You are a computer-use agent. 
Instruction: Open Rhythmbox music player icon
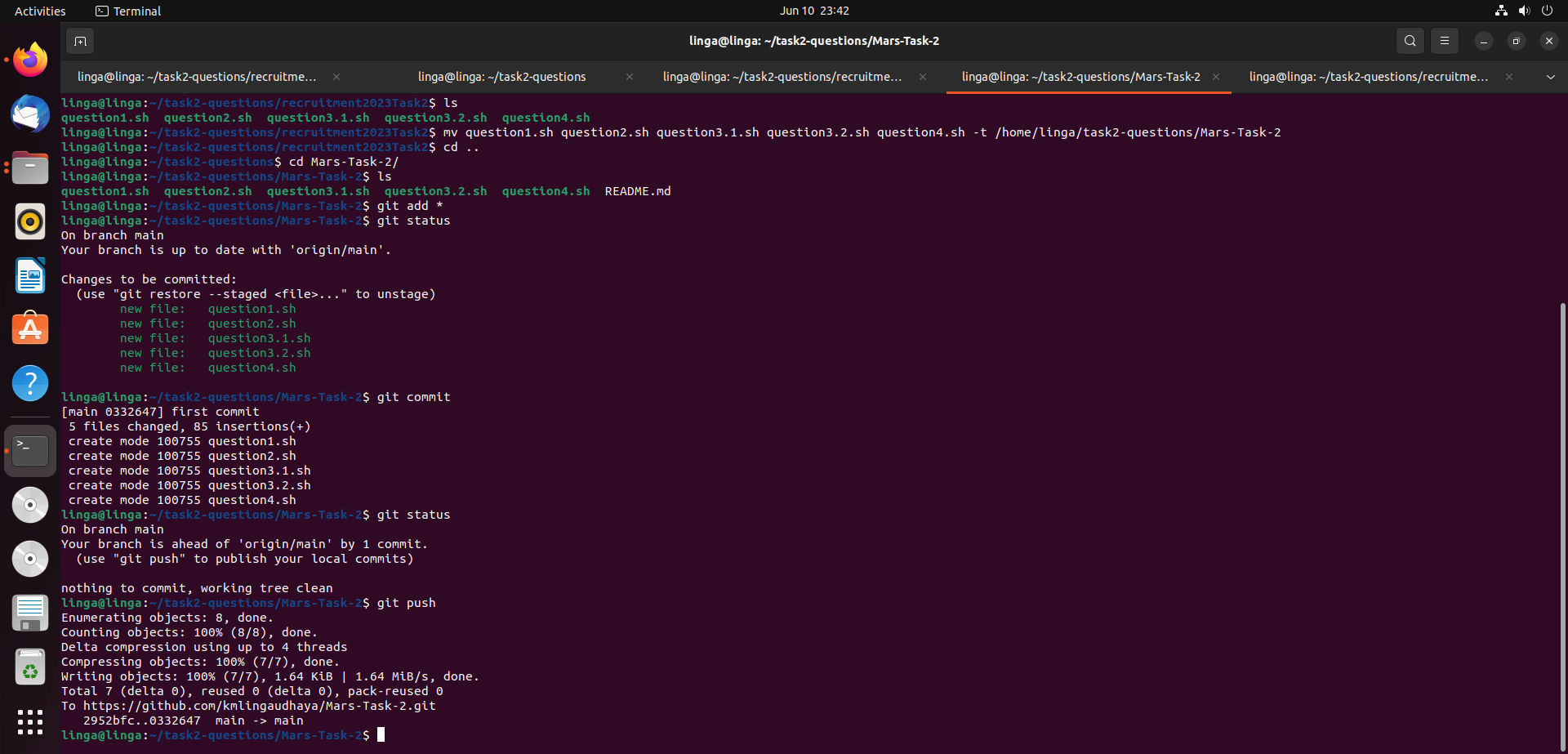[30, 221]
